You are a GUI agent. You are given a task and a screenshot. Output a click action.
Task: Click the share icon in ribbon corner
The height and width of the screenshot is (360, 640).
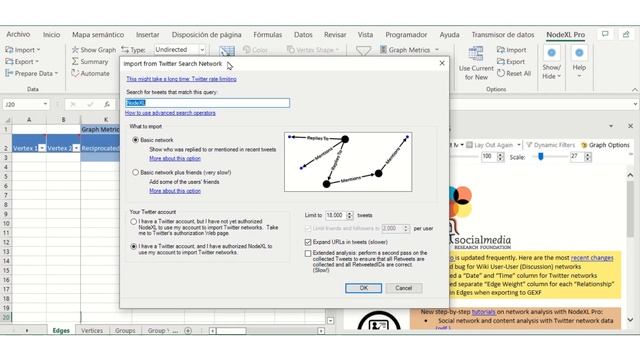coord(626,34)
